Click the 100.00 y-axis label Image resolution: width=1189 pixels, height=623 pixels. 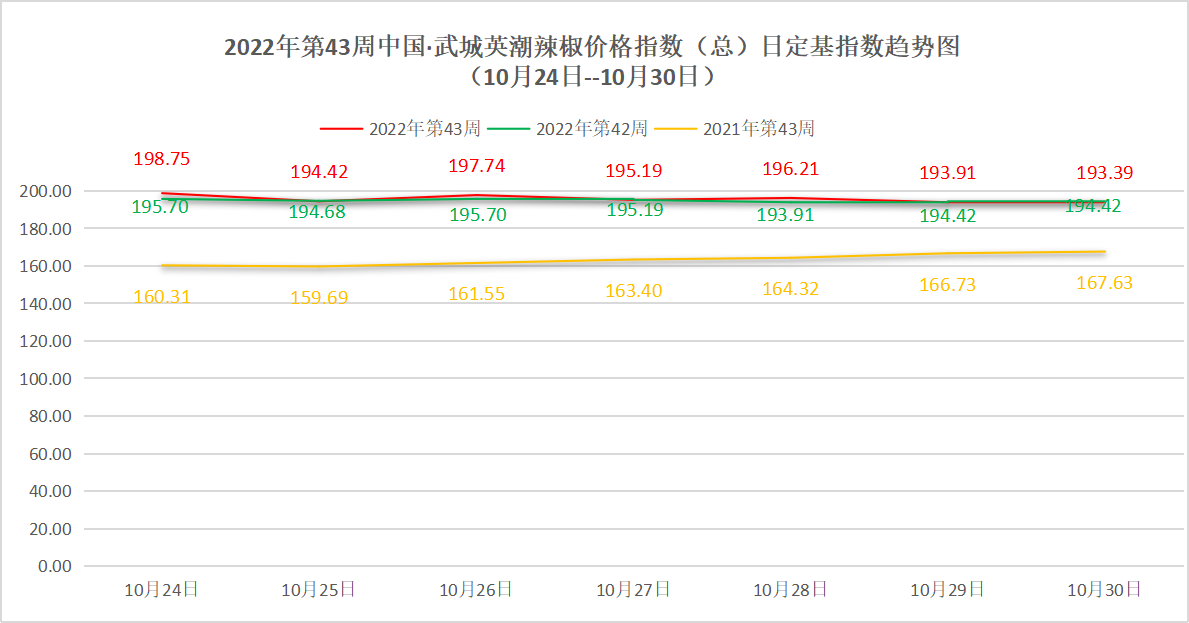(x=47, y=379)
